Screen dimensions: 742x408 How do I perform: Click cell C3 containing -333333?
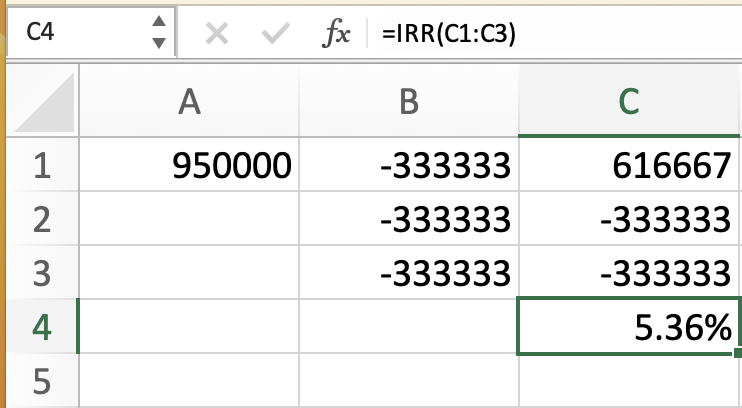(x=629, y=272)
